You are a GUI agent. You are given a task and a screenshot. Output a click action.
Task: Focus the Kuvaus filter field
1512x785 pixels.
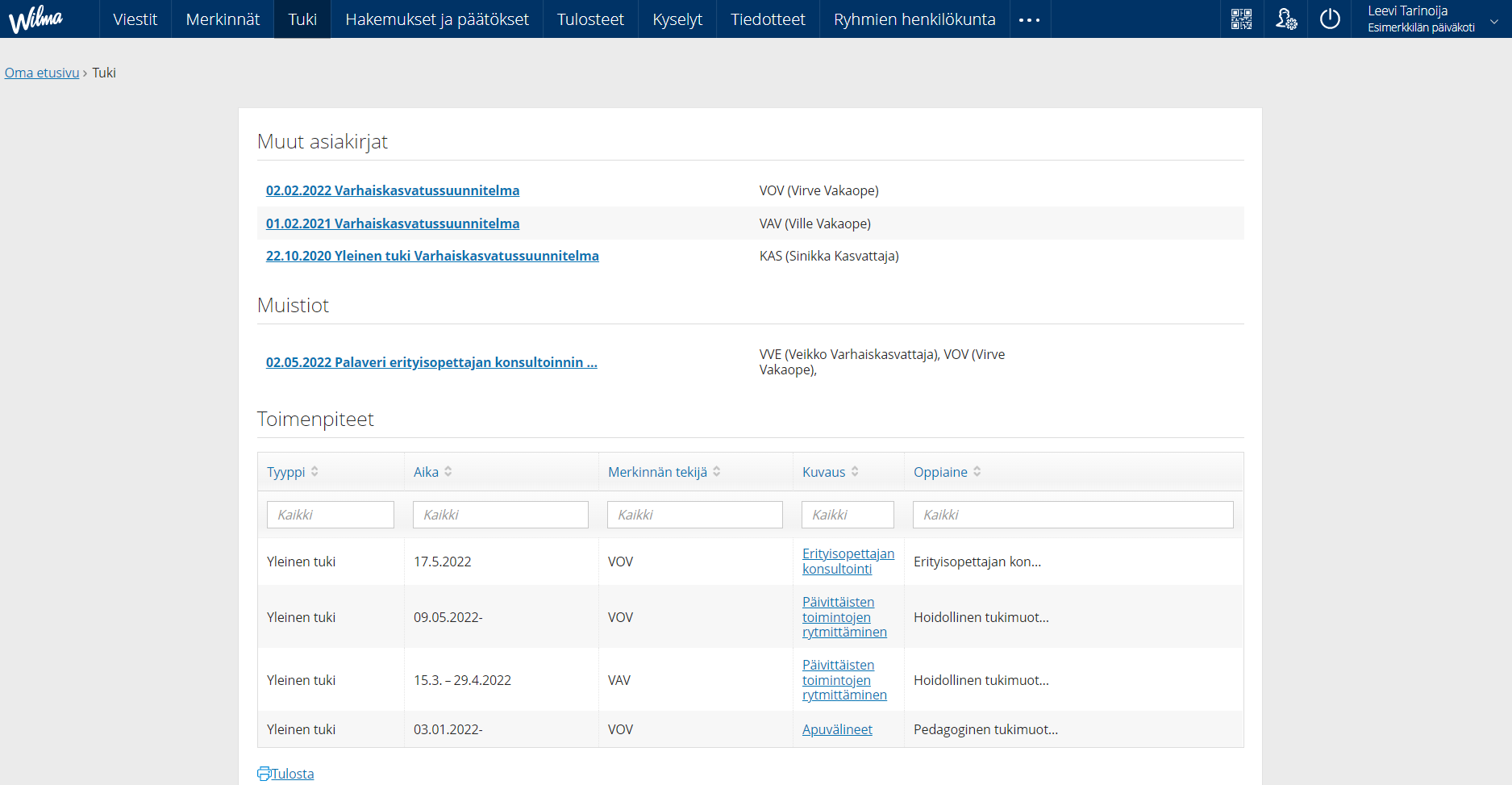click(x=848, y=515)
